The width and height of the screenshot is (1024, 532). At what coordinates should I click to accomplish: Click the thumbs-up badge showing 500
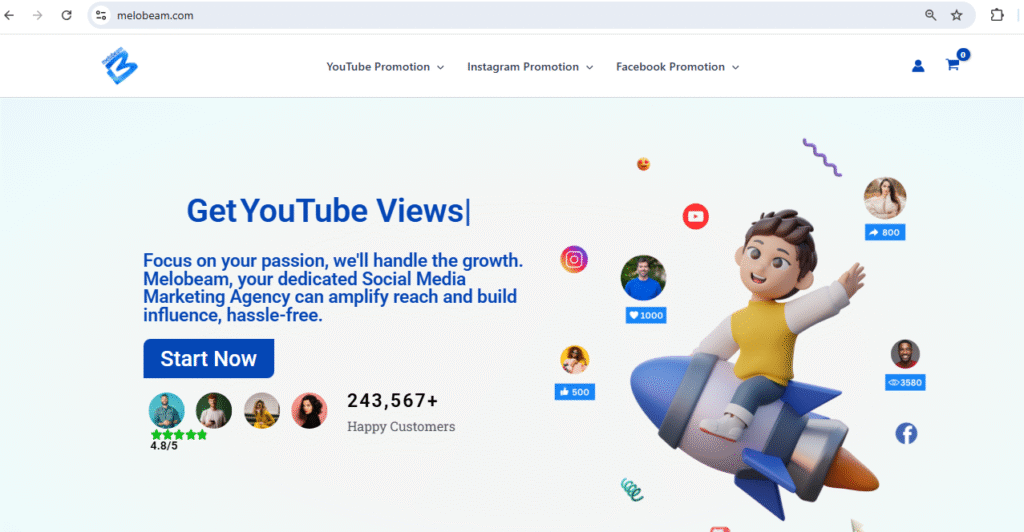click(x=575, y=392)
